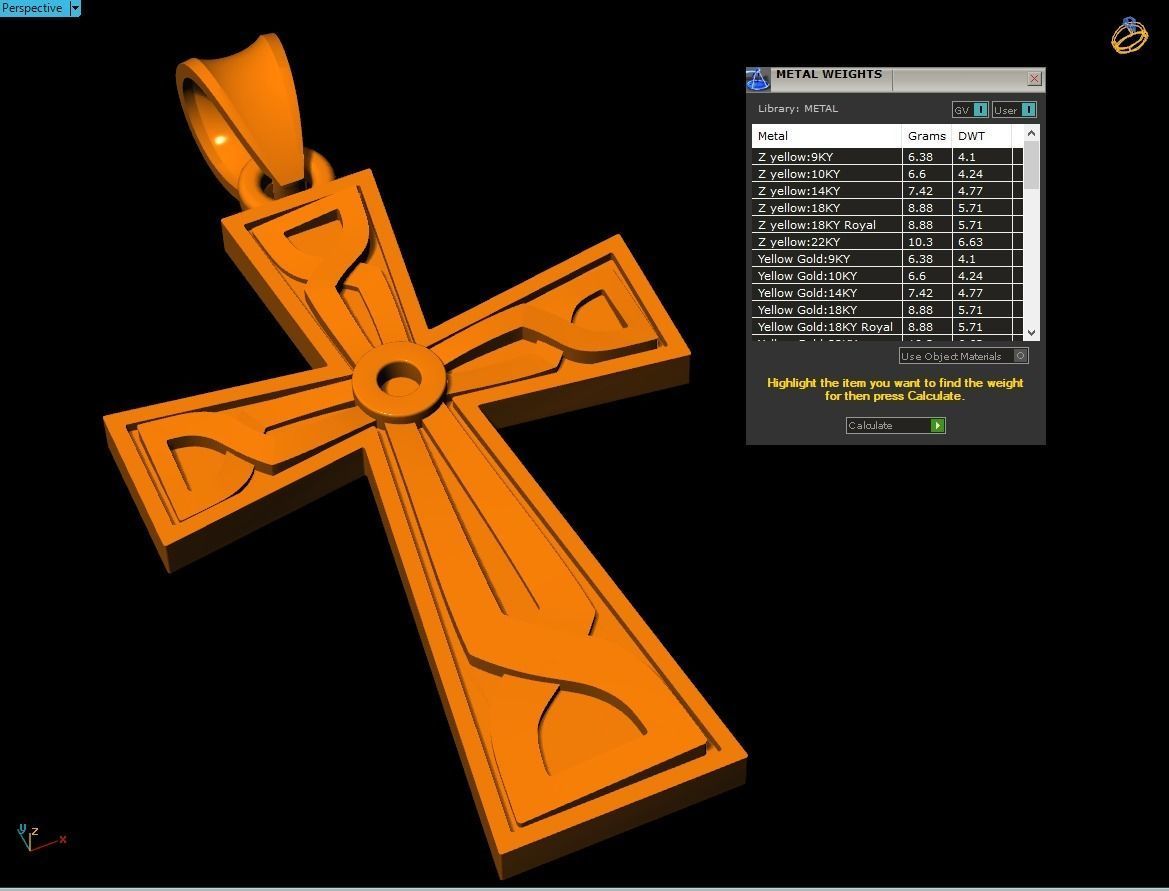
Task: Select the Z yellow:10KY row
Action: click(x=887, y=174)
